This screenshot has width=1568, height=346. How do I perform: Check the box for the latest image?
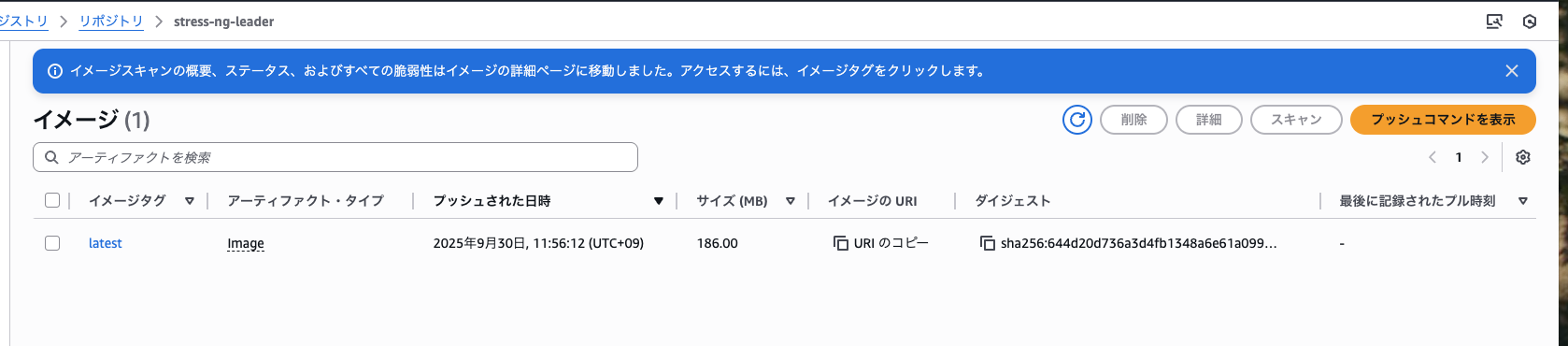(52, 243)
